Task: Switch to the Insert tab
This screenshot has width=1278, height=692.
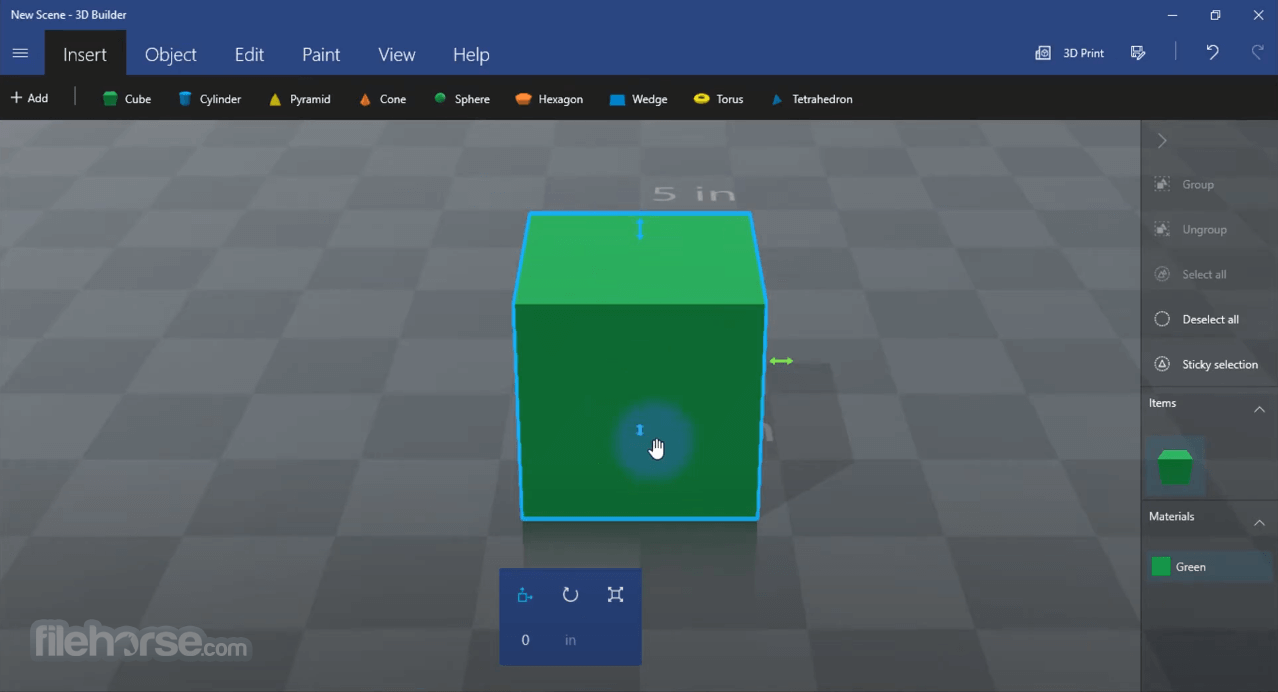Action: (85, 54)
